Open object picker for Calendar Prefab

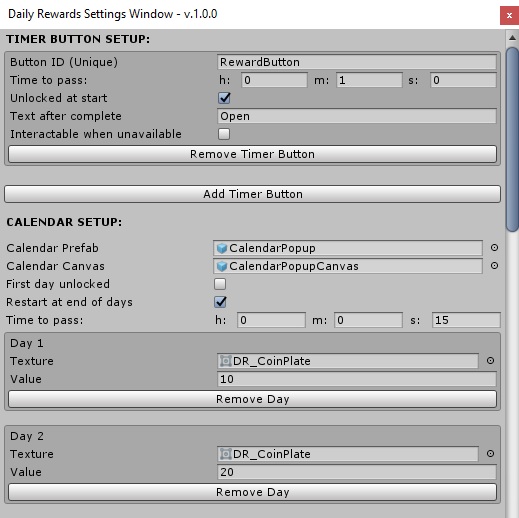[494, 248]
